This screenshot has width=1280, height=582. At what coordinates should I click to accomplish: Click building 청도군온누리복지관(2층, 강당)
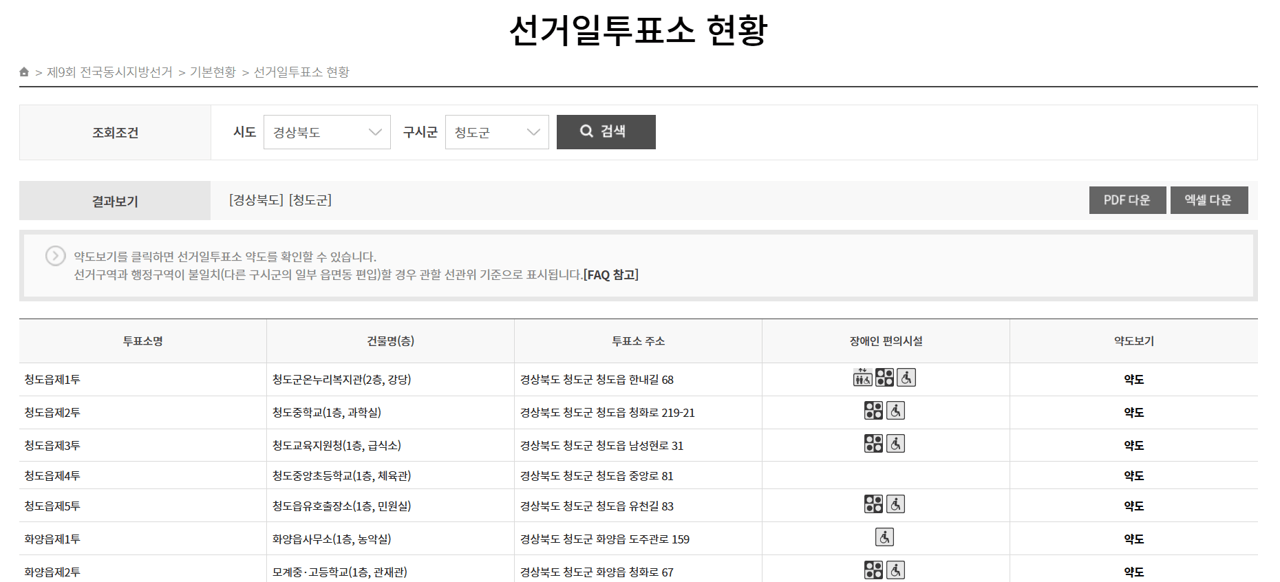coord(342,380)
